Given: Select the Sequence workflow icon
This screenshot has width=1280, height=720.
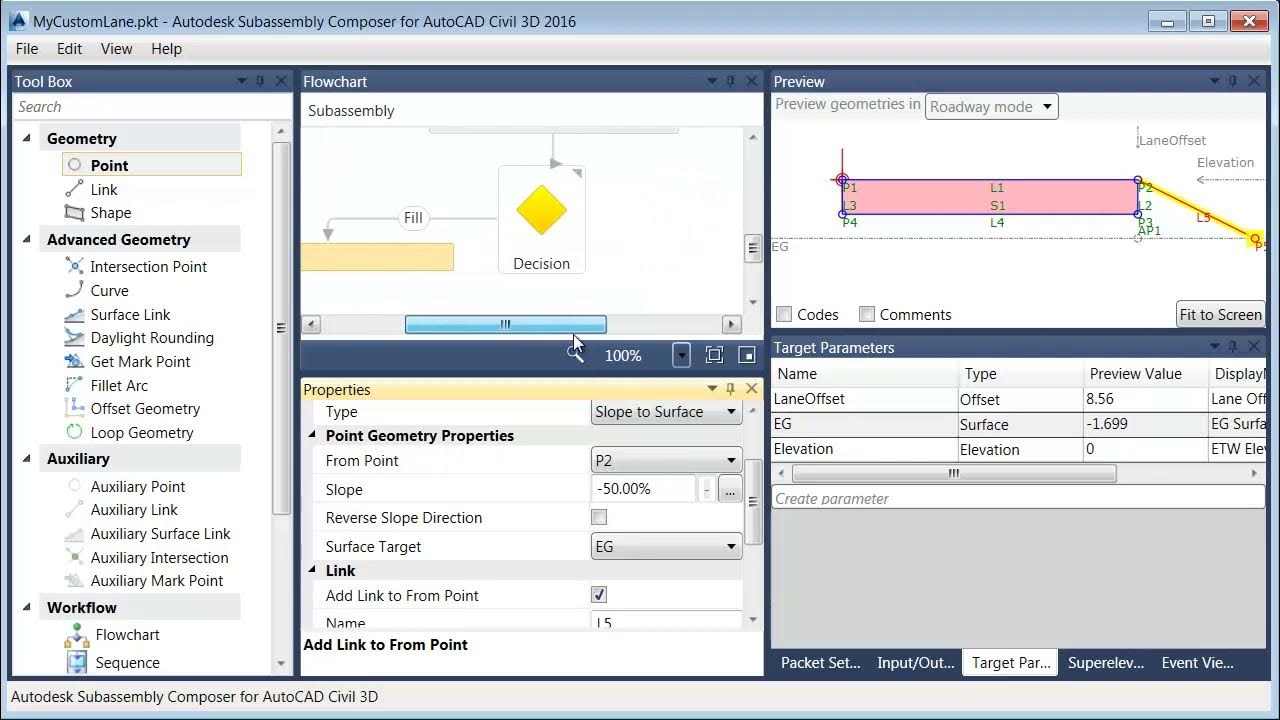Looking at the screenshot, I should (77, 662).
